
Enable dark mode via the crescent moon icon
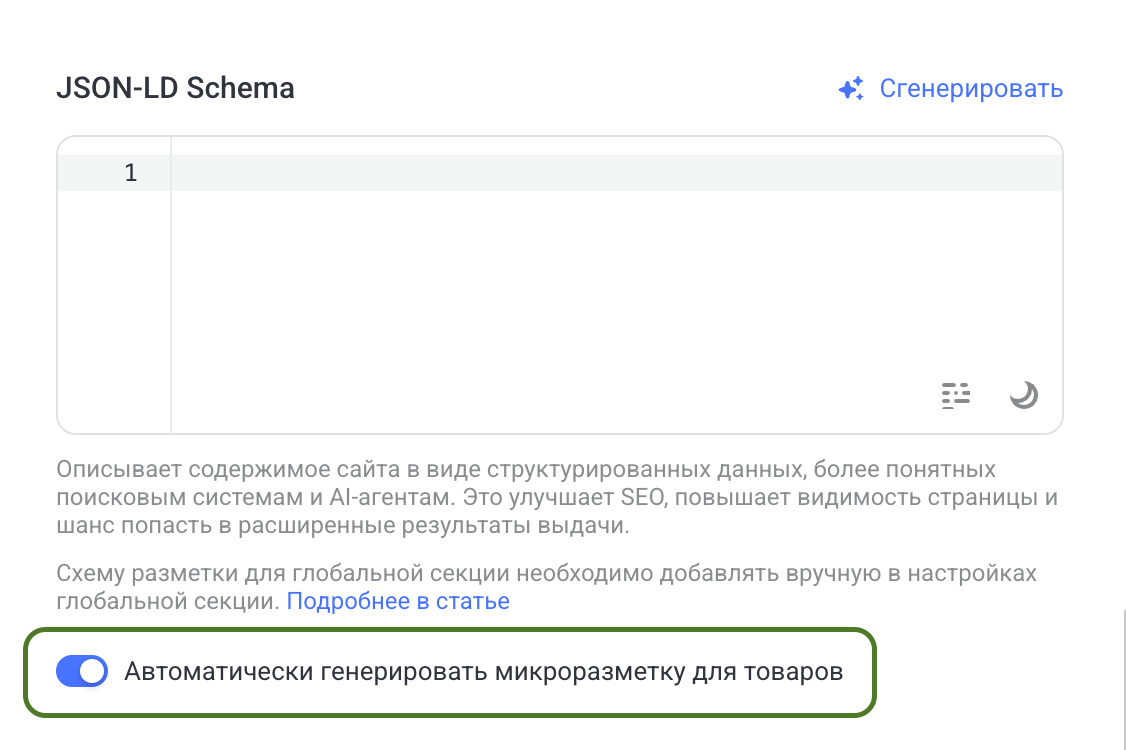[1023, 395]
